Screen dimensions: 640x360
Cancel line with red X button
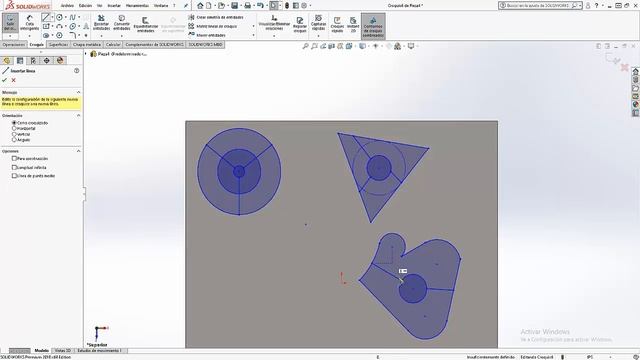pyautogui.click(x=13, y=80)
